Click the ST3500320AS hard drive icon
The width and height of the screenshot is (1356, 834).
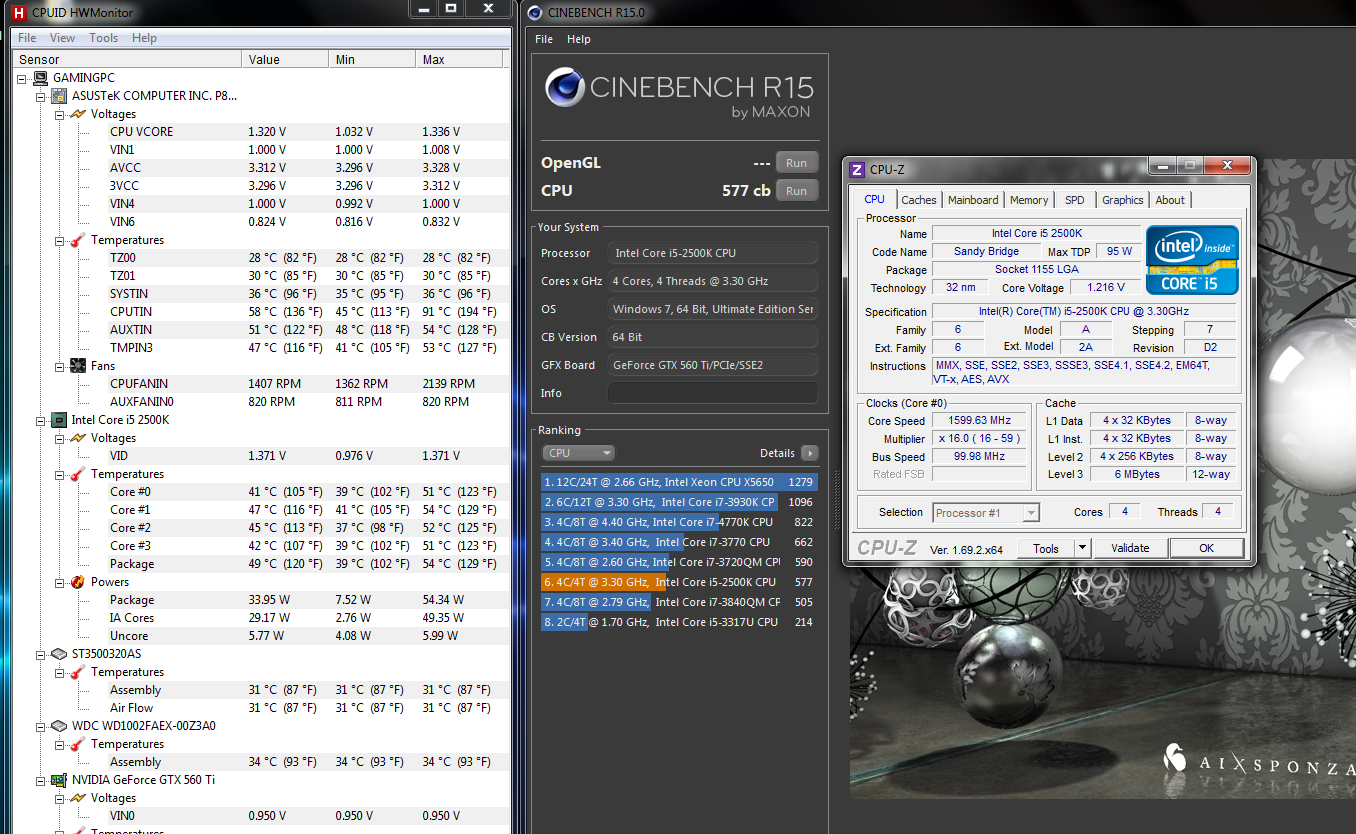59,654
